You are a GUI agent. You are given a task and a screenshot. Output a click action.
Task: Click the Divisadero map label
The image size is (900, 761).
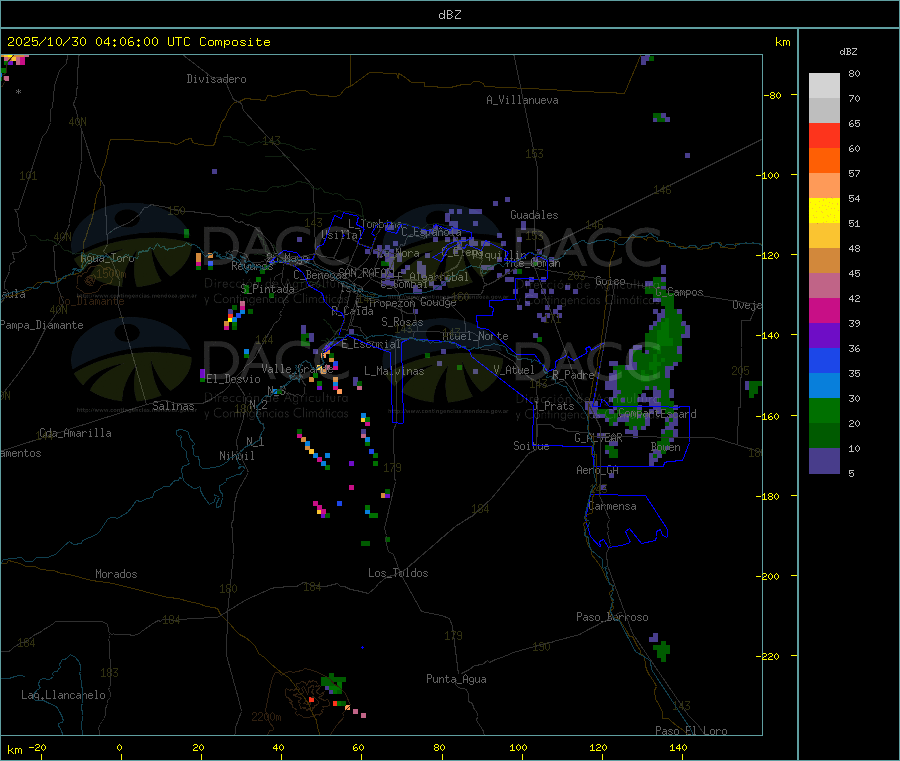pyautogui.click(x=216, y=79)
